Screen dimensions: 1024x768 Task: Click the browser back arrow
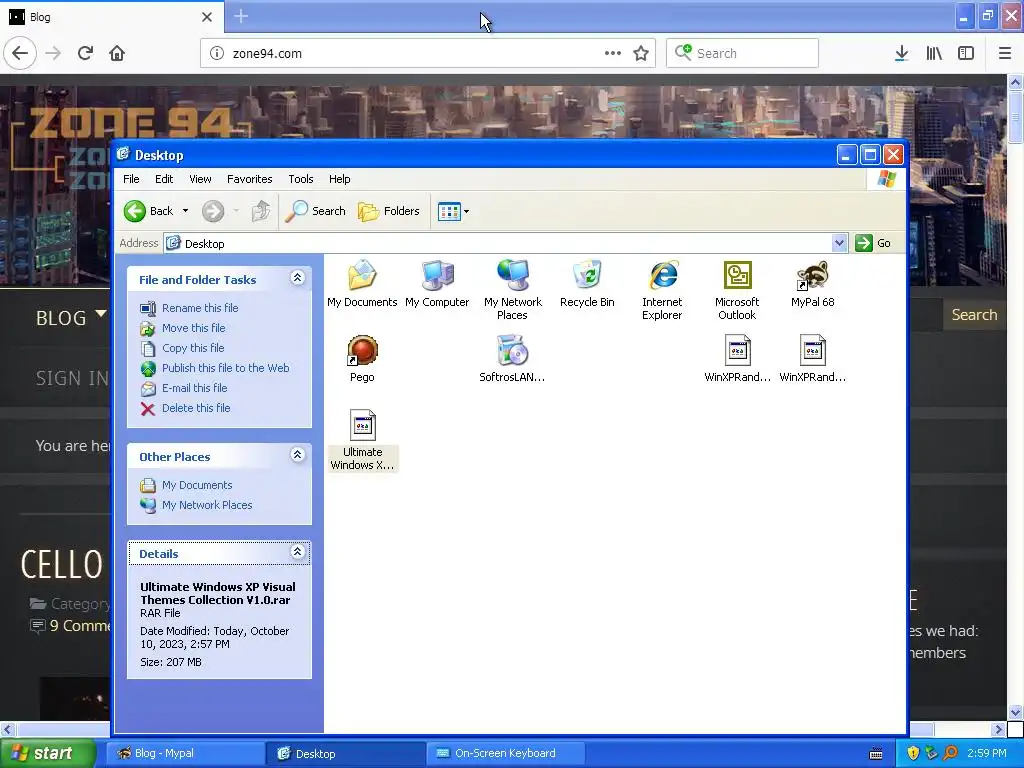tap(20, 53)
